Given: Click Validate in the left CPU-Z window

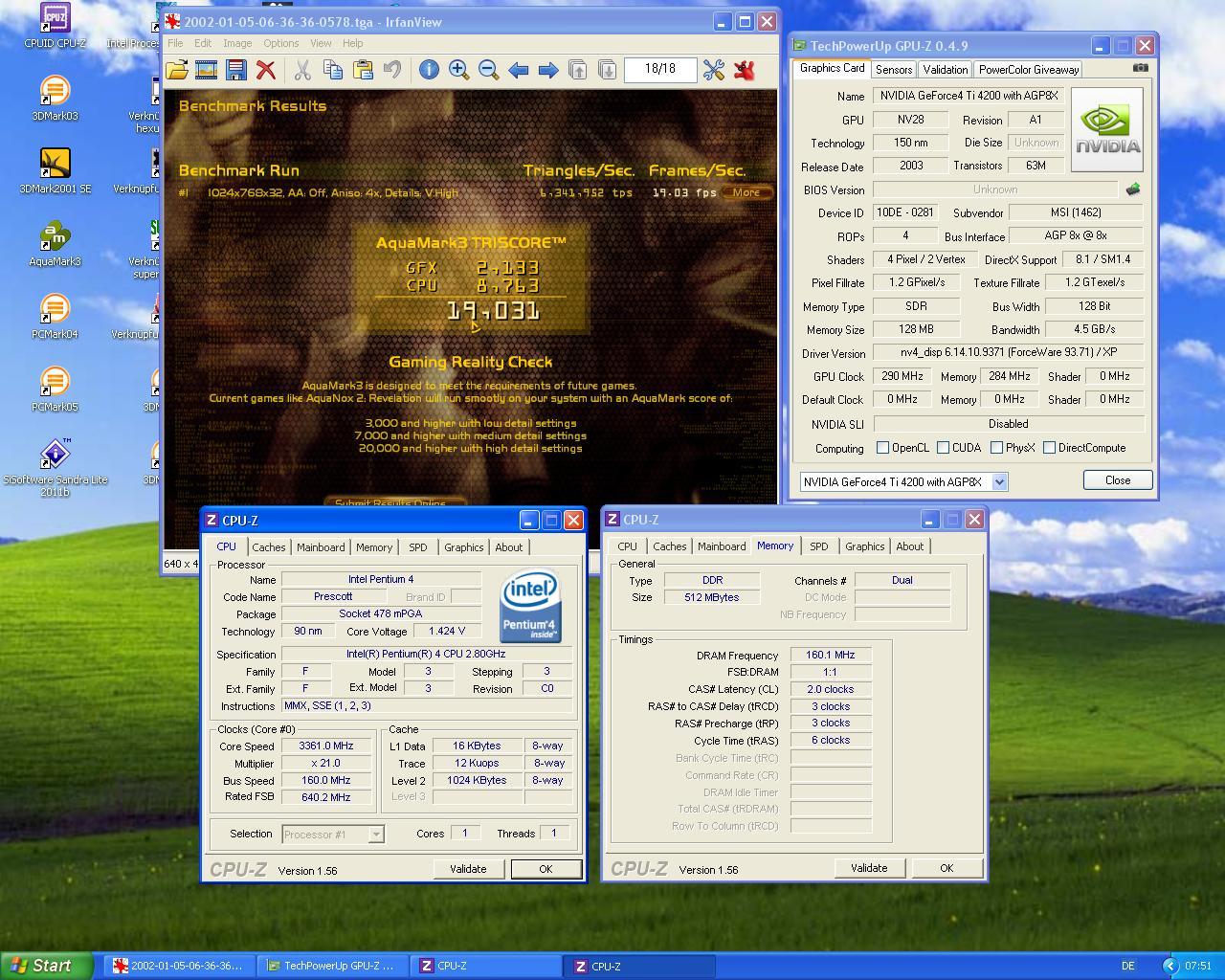Looking at the screenshot, I should click(468, 869).
